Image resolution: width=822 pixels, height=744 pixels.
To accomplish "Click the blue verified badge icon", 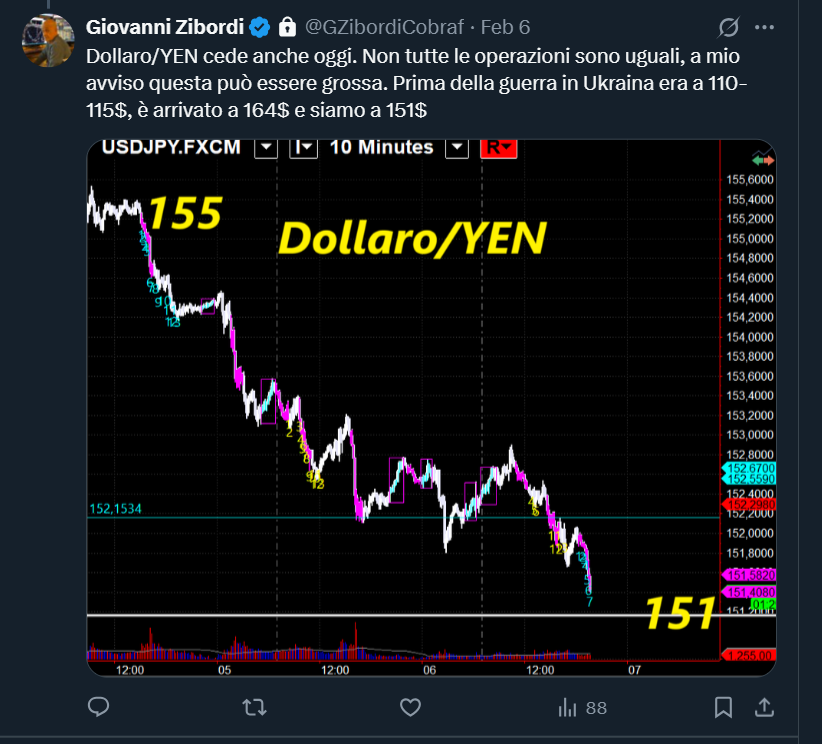I will point(259,27).
